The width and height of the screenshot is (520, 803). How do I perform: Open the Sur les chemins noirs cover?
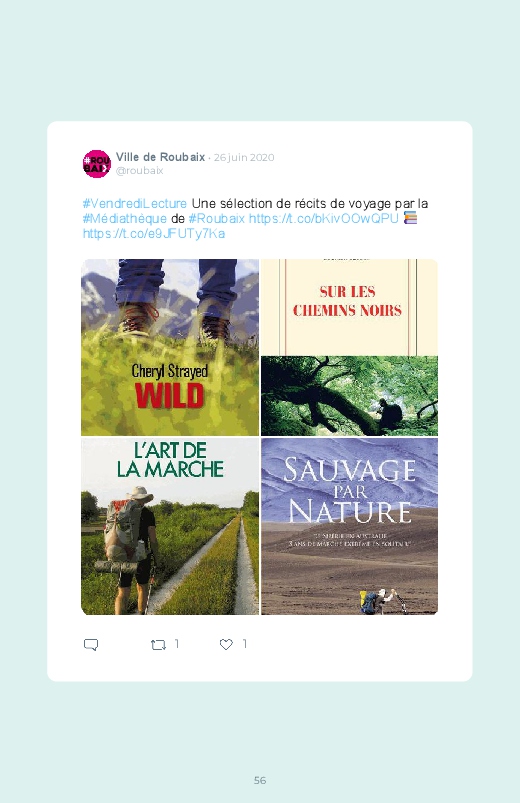click(x=349, y=347)
